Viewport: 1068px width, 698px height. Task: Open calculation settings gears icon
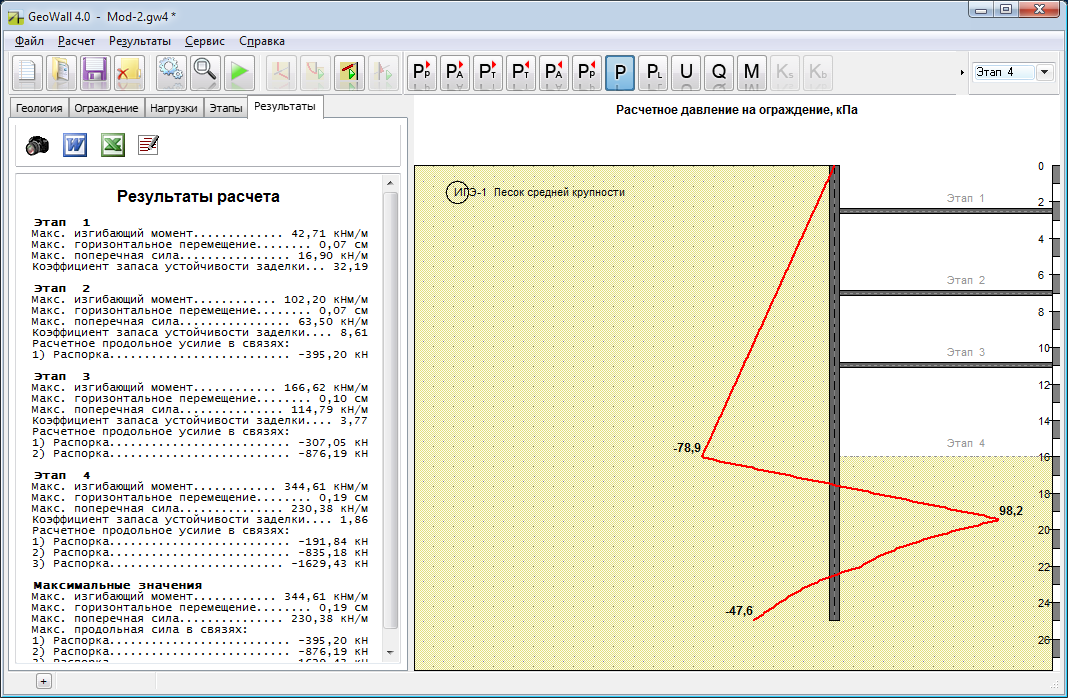(172, 72)
